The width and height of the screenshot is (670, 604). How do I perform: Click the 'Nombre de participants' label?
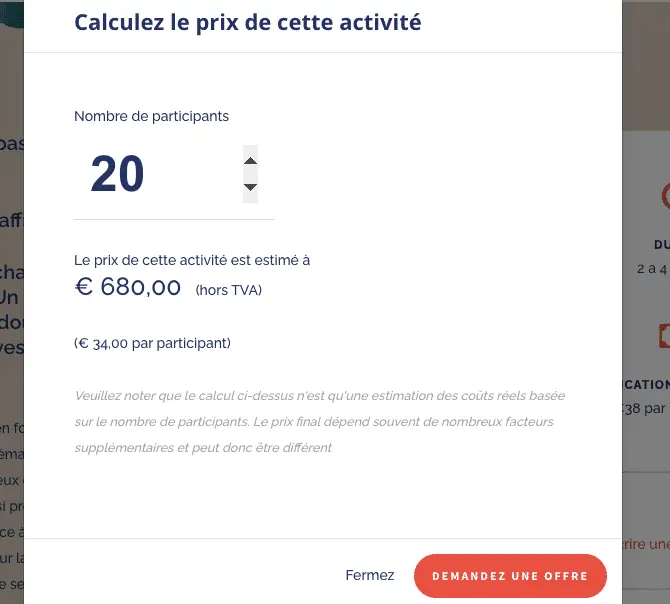[x=151, y=116]
